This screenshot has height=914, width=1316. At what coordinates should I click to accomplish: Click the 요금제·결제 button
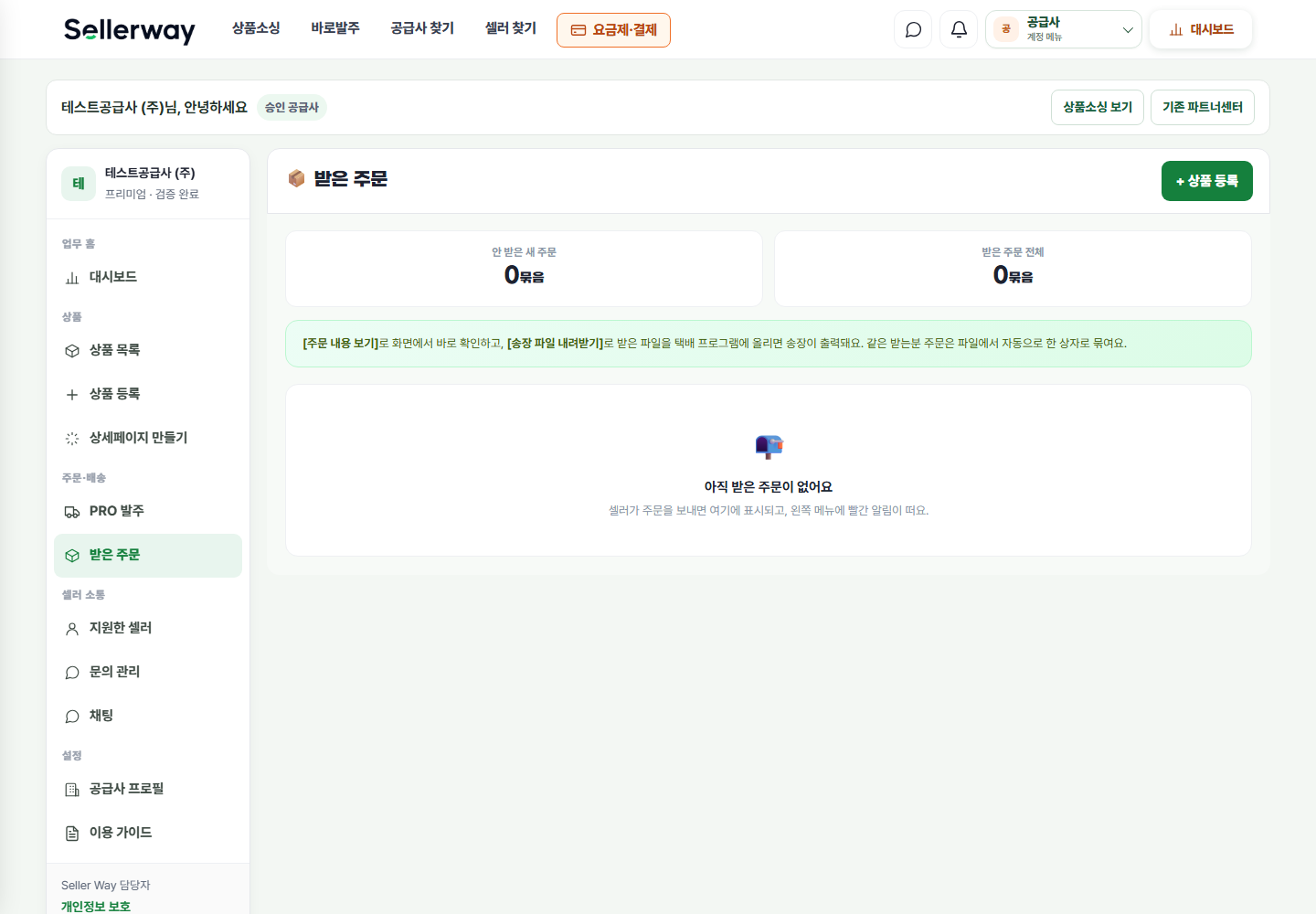(x=613, y=30)
